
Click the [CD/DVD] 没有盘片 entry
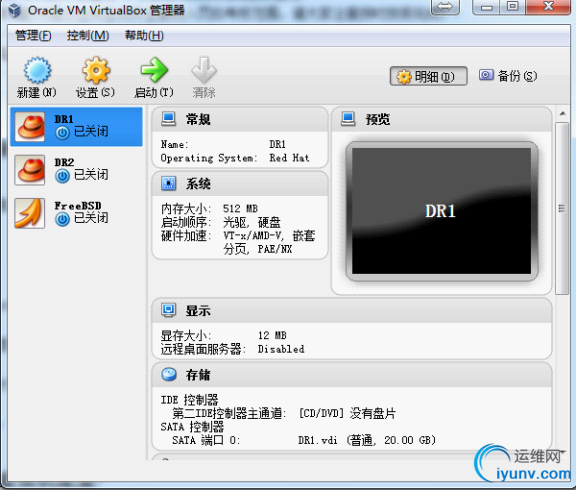coord(347,413)
